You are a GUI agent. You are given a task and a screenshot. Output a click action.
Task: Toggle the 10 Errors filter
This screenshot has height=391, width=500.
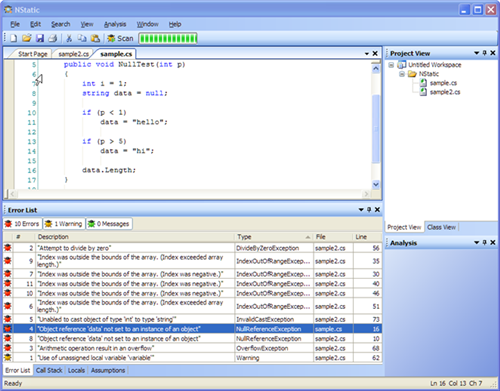22,224
